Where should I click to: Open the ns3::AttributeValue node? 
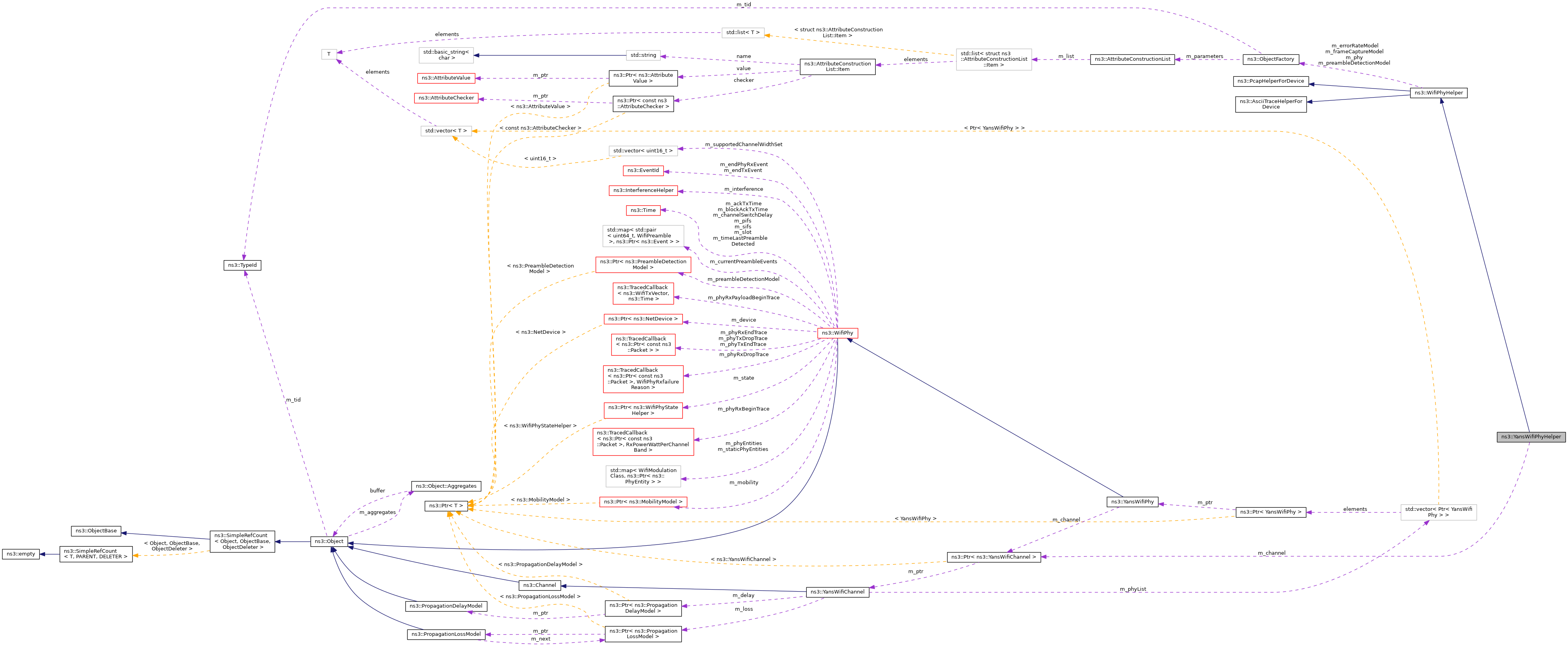tap(446, 78)
